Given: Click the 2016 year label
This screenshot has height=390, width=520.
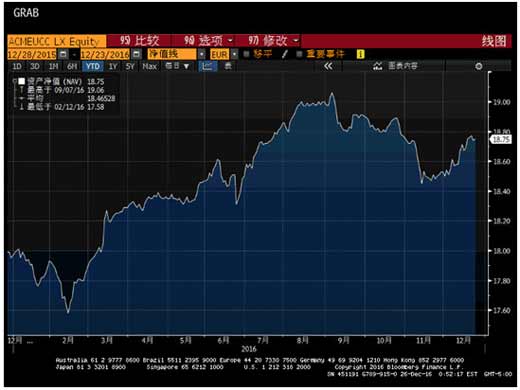Looking at the screenshot, I should 249,349.
